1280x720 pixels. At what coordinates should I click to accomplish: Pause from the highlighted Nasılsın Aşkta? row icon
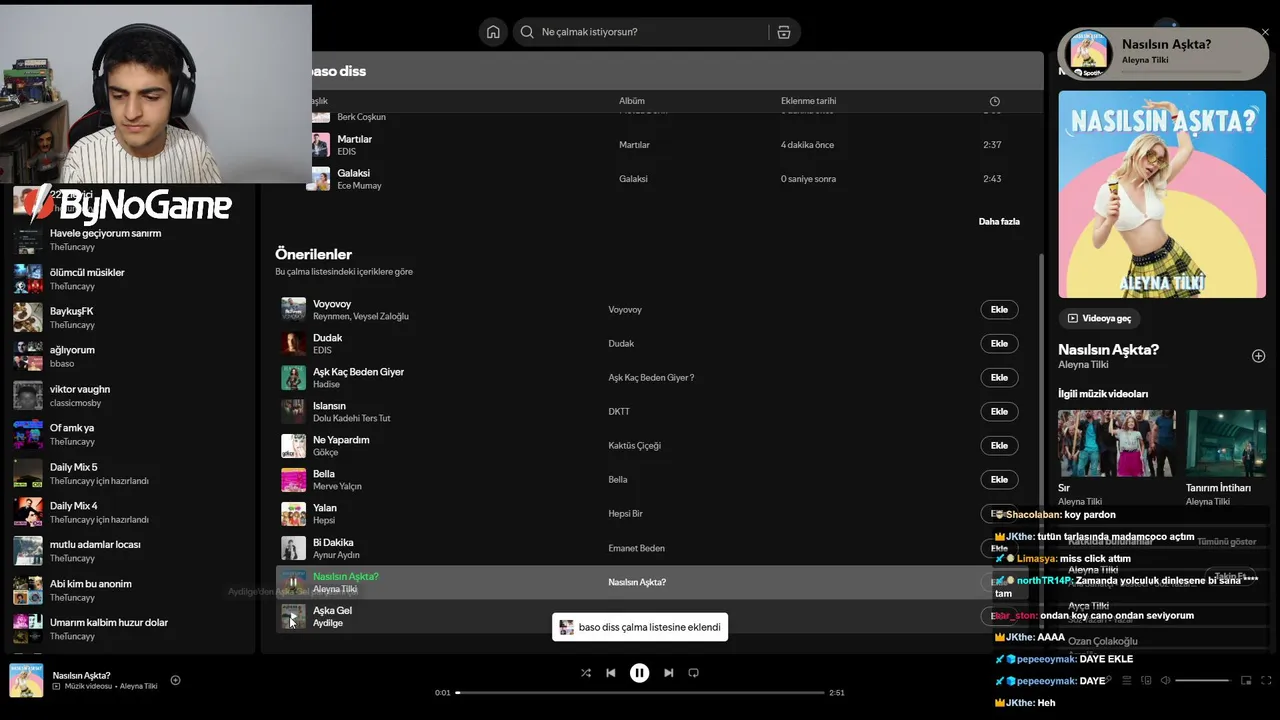(x=293, y=582)
